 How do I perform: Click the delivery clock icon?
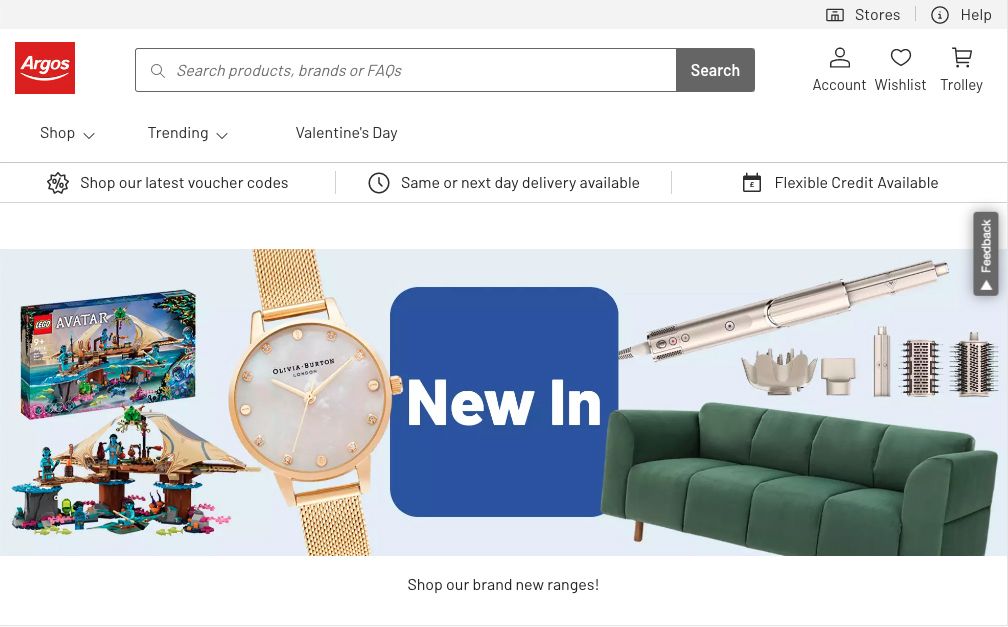click(x=379, y=183)
